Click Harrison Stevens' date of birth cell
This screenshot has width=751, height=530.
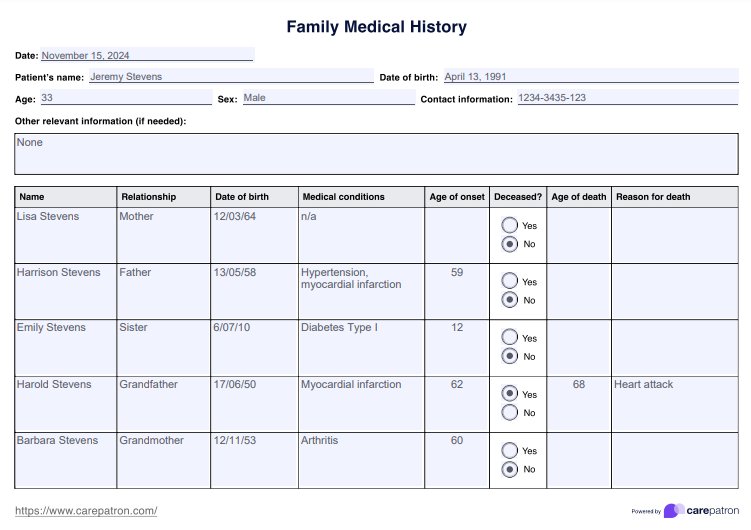254,291
